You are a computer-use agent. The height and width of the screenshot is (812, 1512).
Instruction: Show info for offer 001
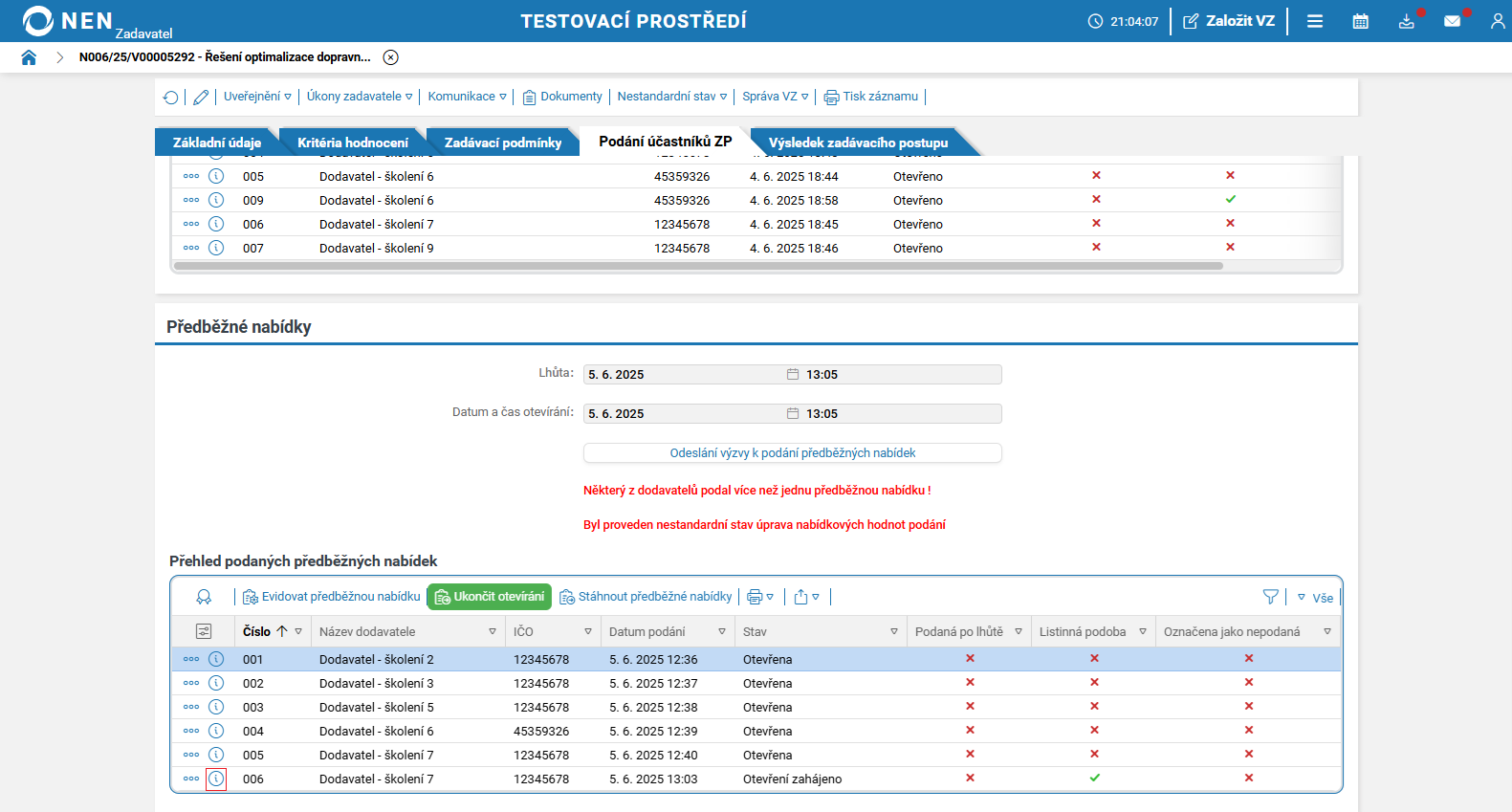click(x=216, y=659)
